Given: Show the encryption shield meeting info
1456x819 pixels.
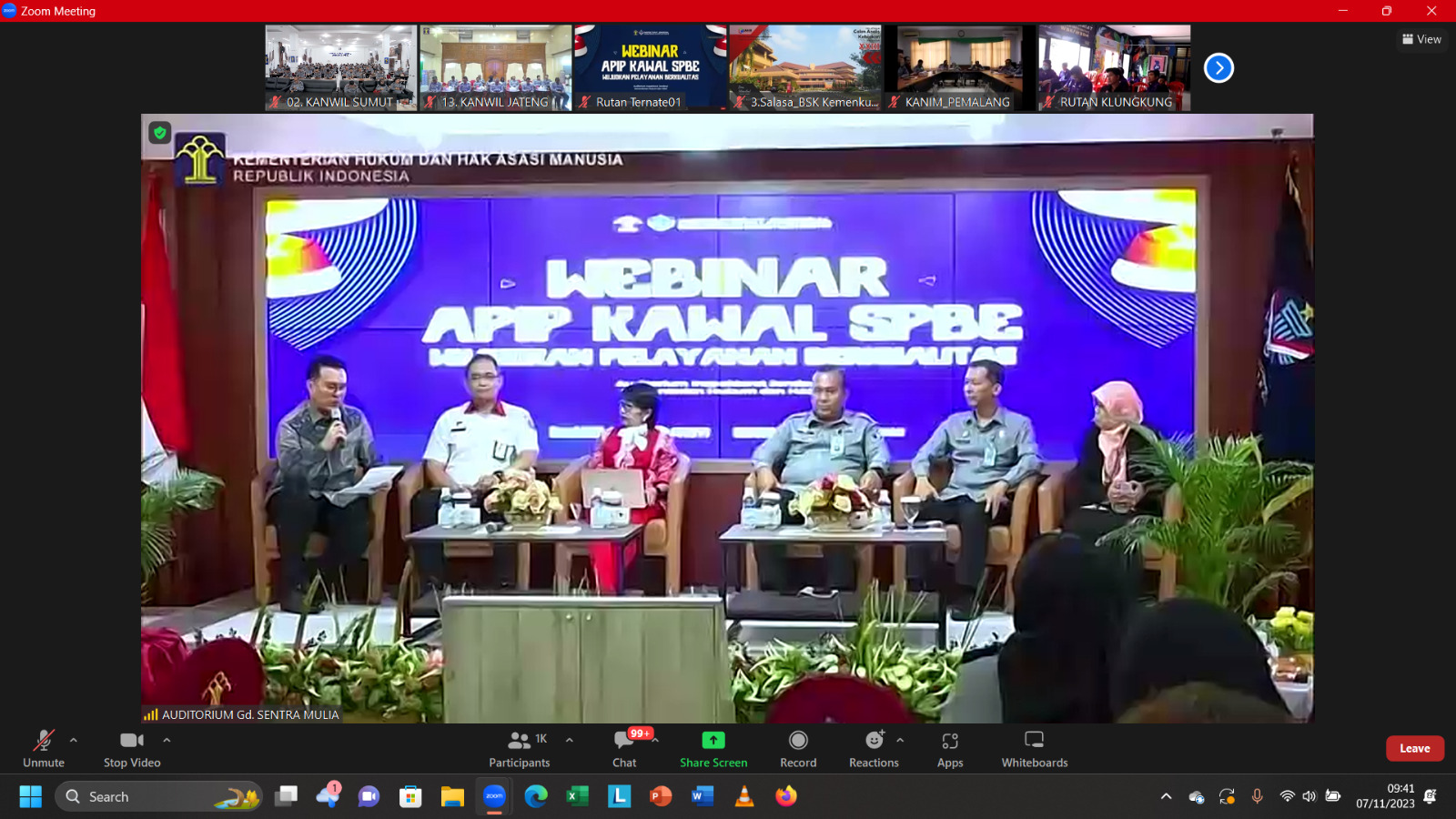Looking at the screenshot, I should (x=160, y=133).
